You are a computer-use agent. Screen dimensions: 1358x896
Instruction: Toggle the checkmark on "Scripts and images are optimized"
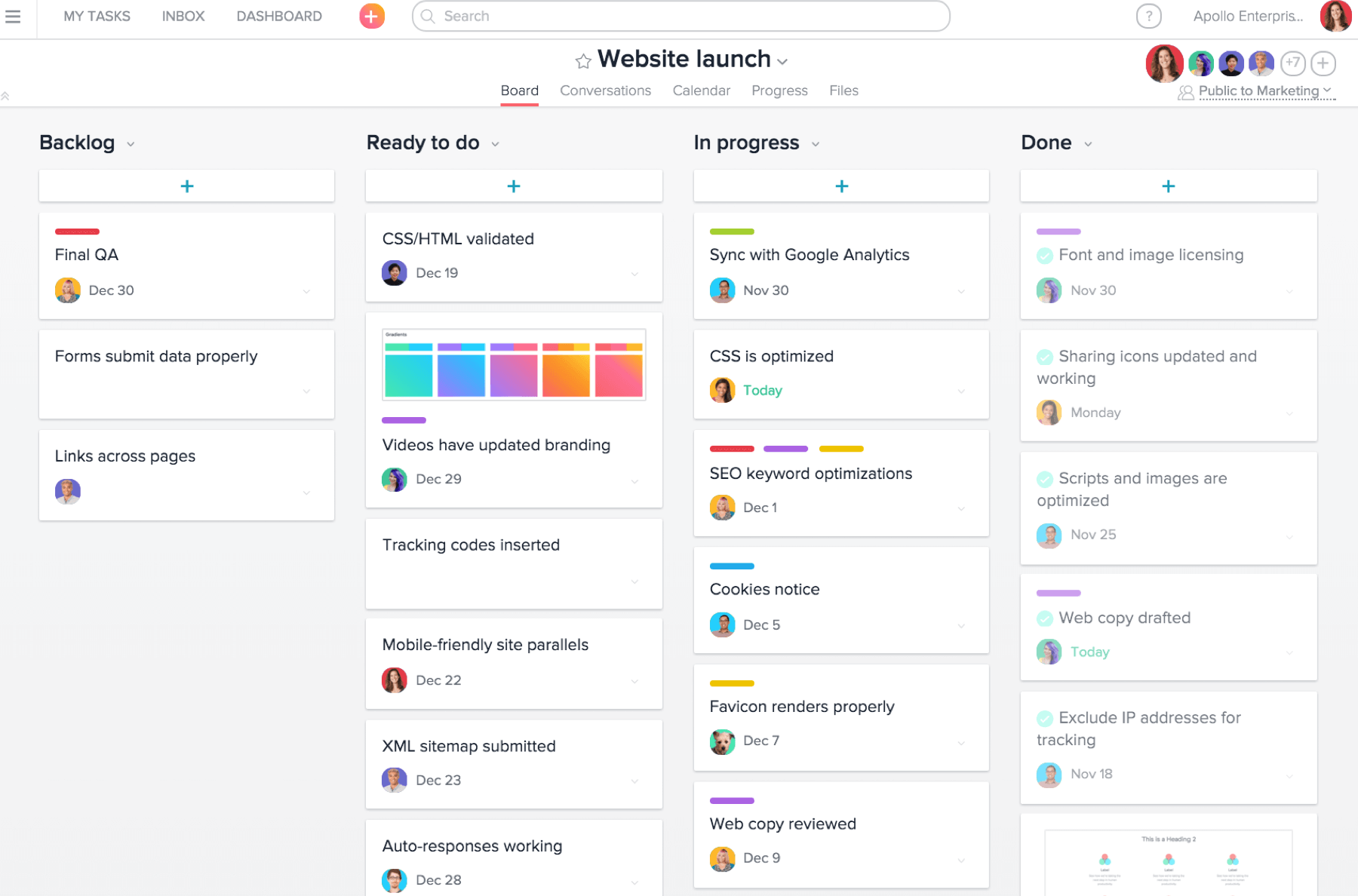1045,478
